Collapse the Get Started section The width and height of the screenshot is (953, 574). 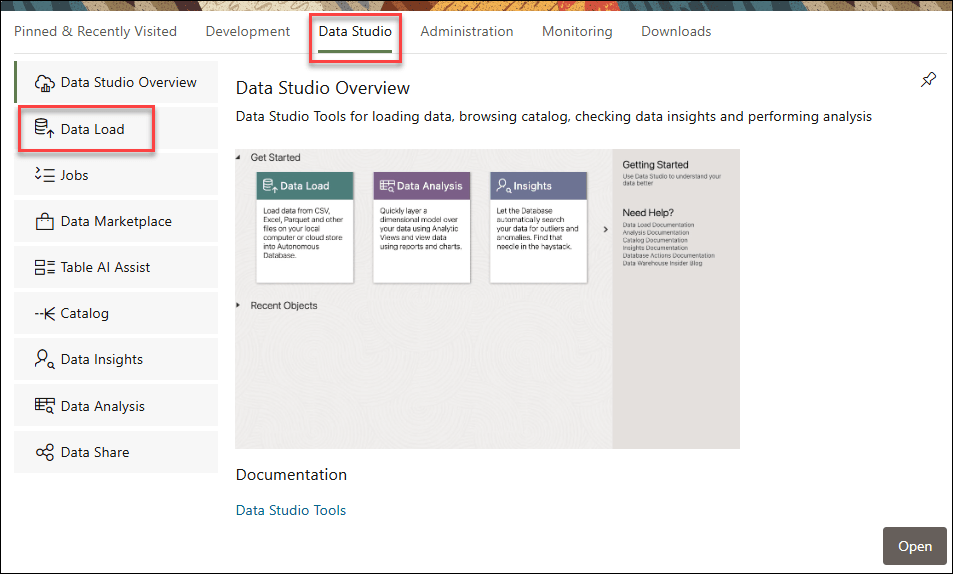(x=240, y=157)
